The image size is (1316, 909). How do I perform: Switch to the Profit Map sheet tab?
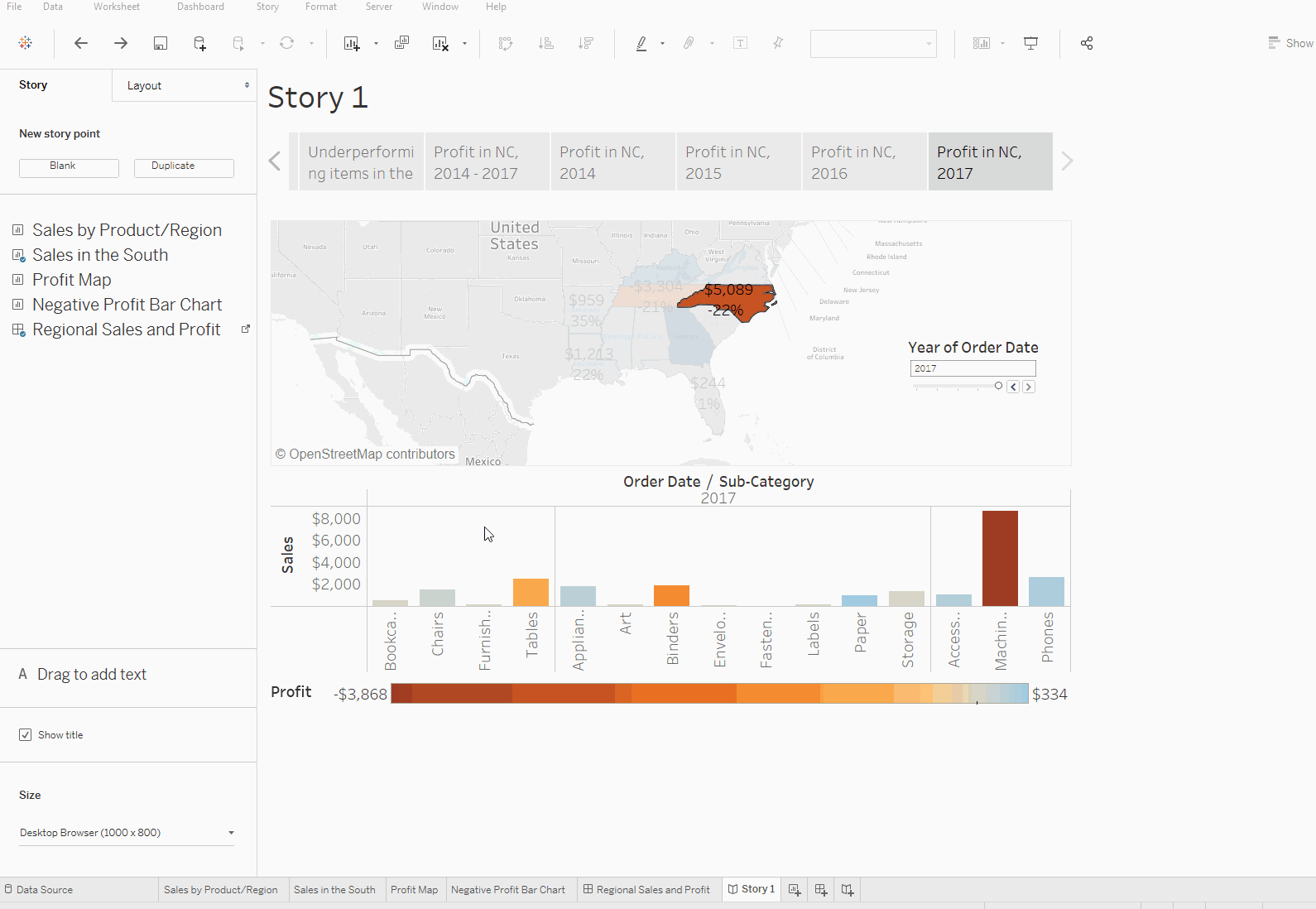414,889
